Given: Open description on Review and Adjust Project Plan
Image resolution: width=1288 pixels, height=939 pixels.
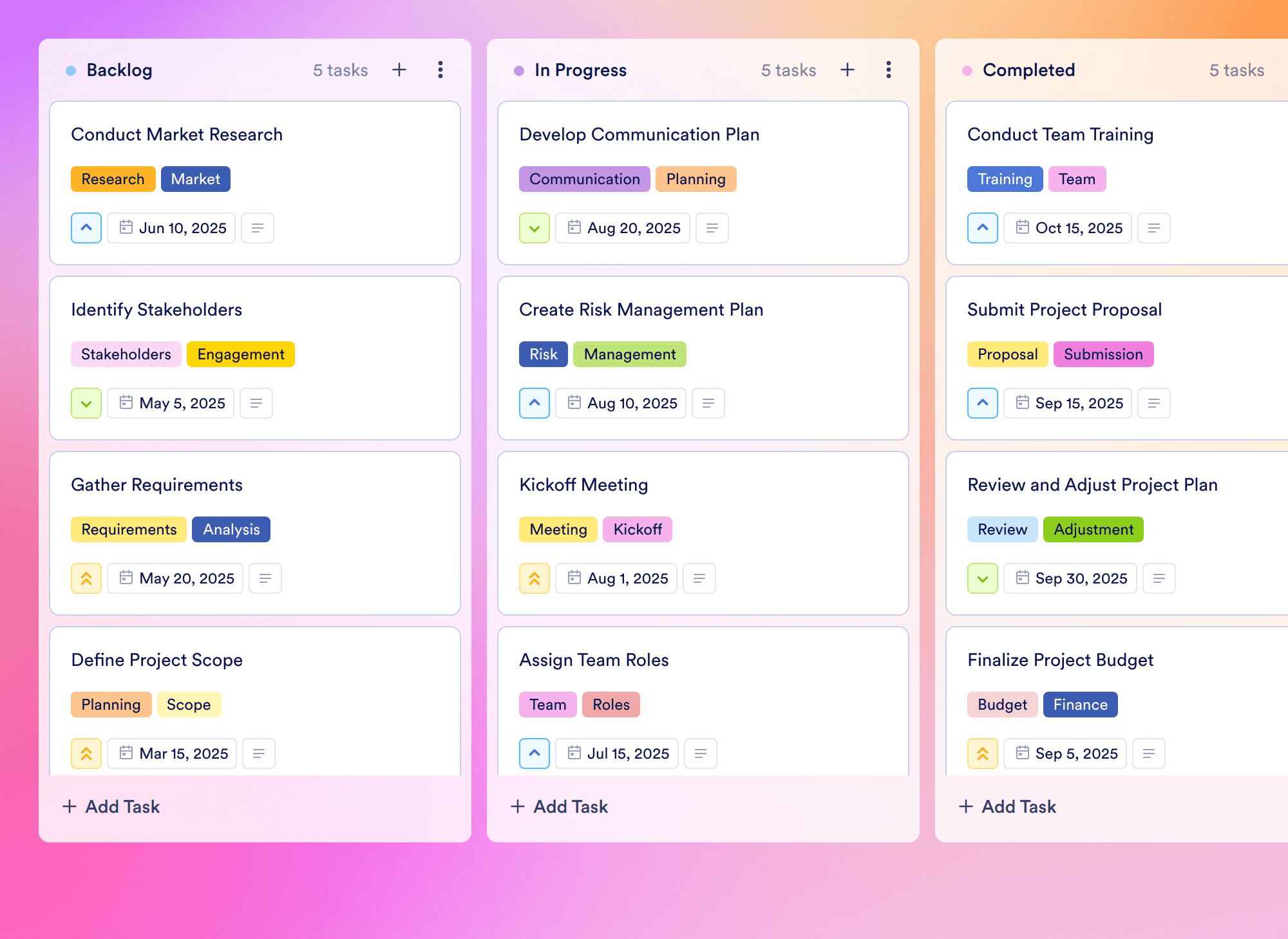Looking at the screenshot, I should pos(1159,578).
